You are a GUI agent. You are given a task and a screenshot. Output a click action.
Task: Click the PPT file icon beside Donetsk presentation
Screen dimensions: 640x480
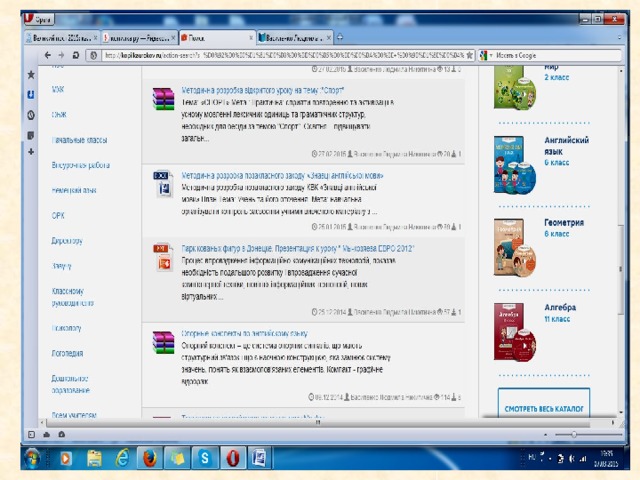(163, 257)
